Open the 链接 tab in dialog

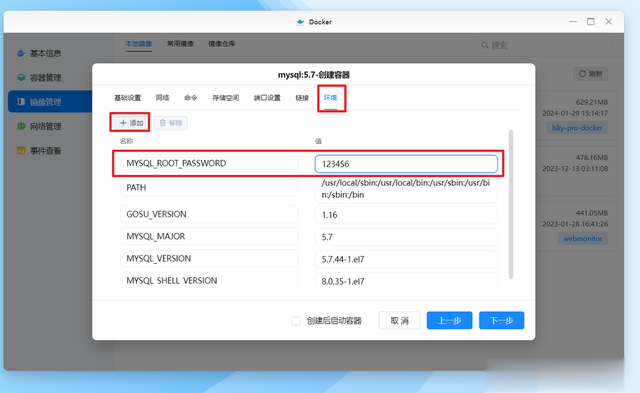[302, 98]
